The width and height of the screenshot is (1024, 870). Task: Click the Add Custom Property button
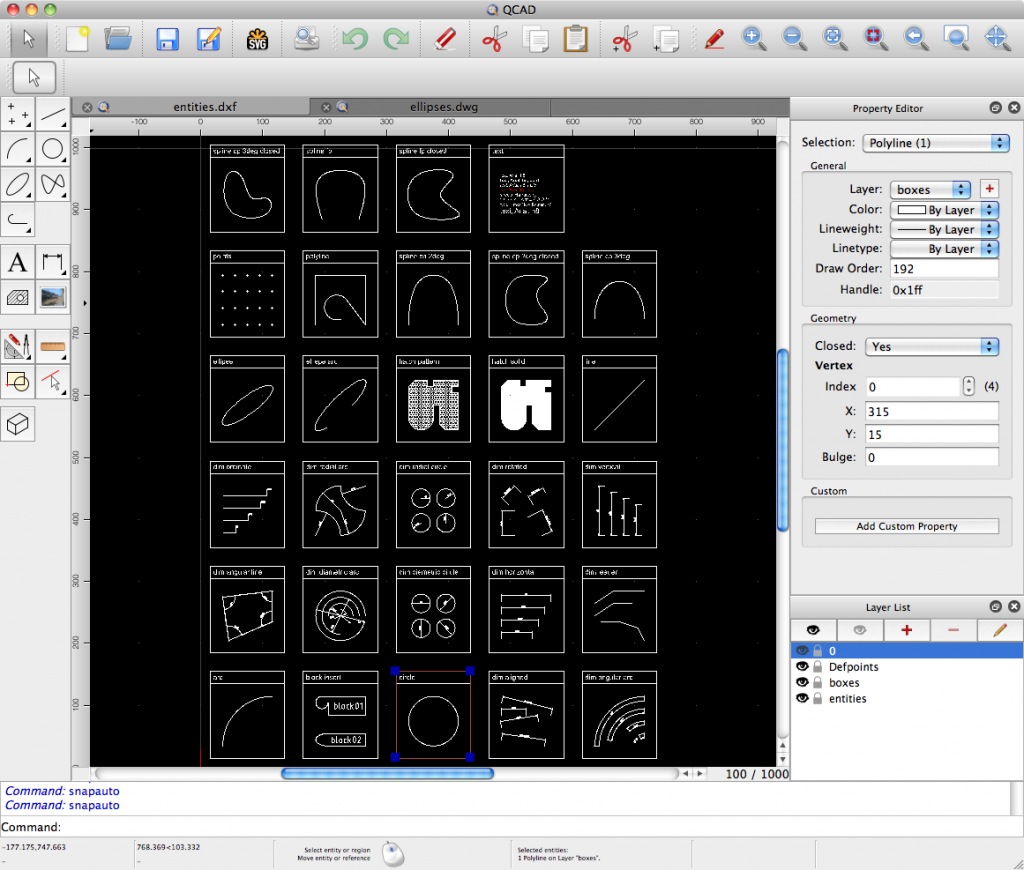pos(906,526)
